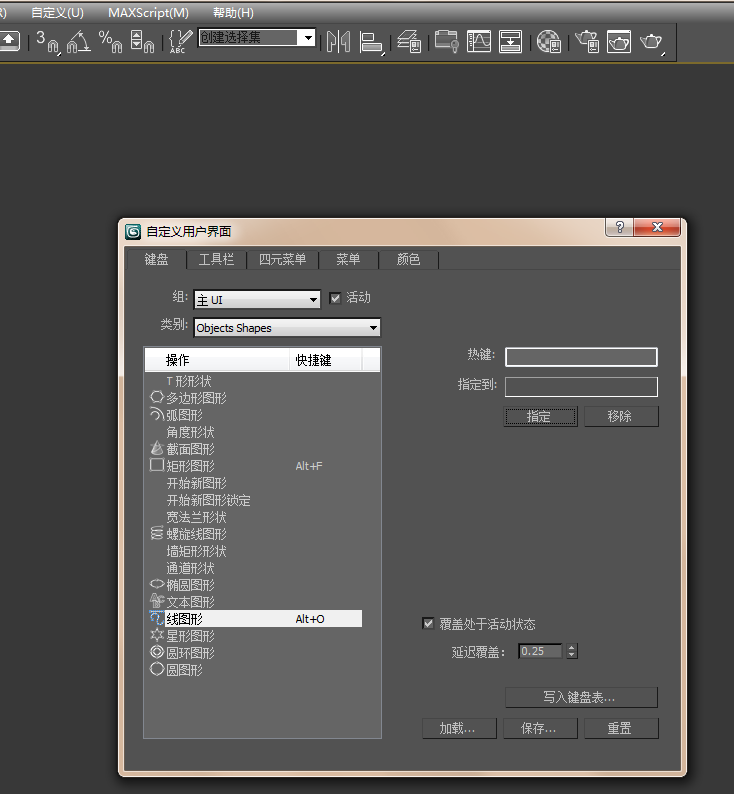
Task: Click the Mirror tool icon
Action: tap(338, 42)
